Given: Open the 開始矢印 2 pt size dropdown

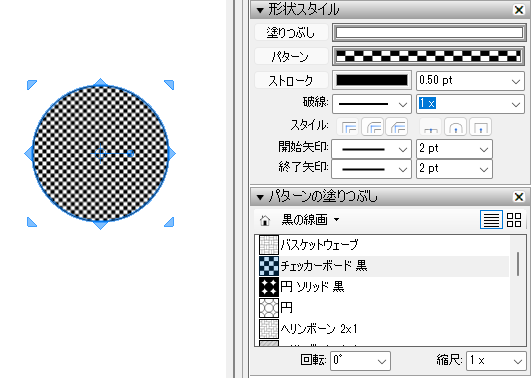Looking at the screenshot, I should tap(454, 149).
